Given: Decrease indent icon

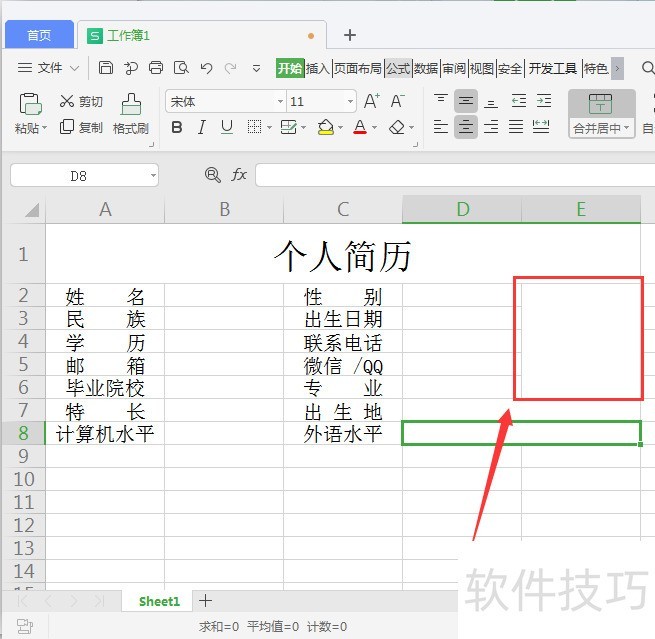Looking at the screenshot, I should pyautogui.click(x=518, y=101).
